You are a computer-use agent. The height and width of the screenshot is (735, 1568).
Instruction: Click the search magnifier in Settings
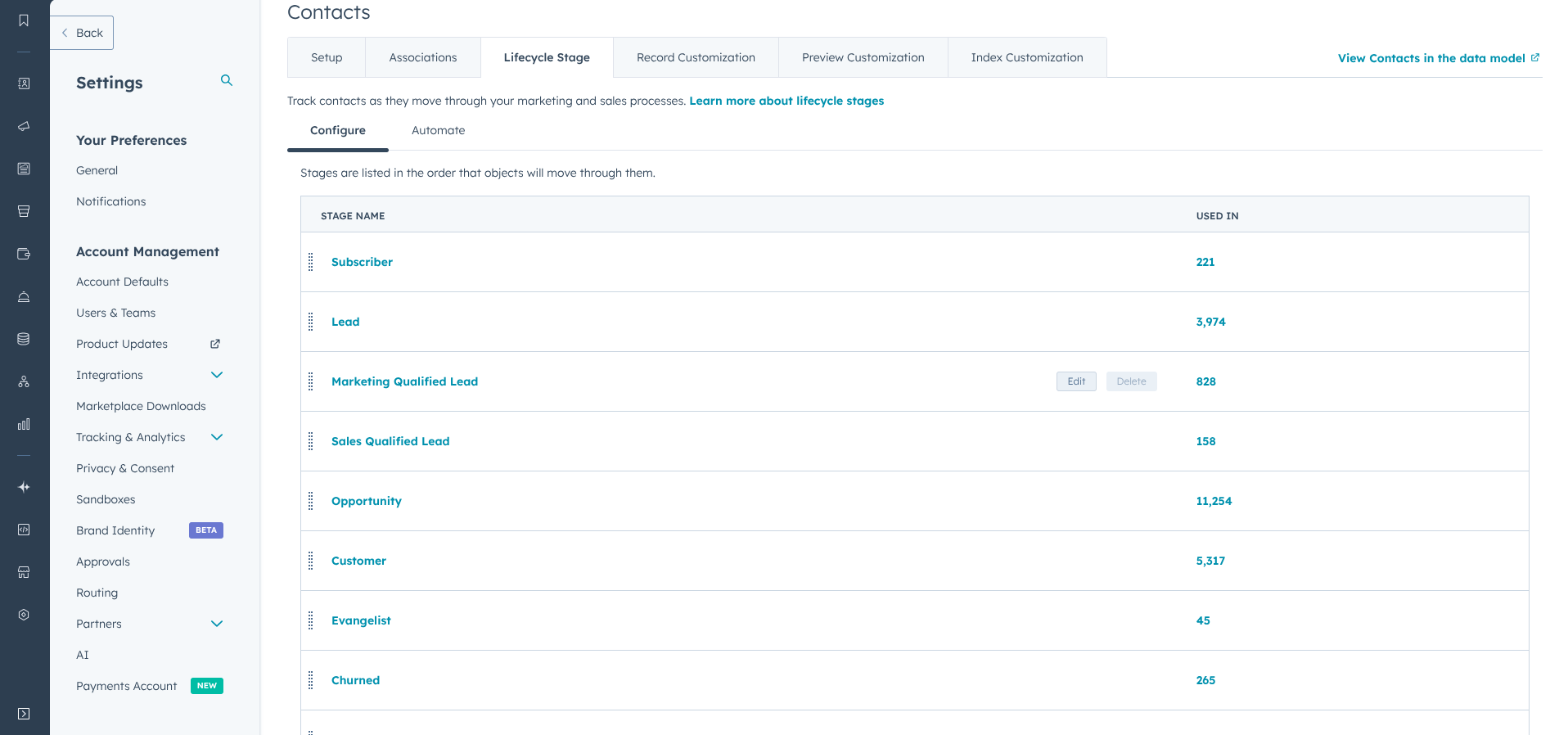227,80
